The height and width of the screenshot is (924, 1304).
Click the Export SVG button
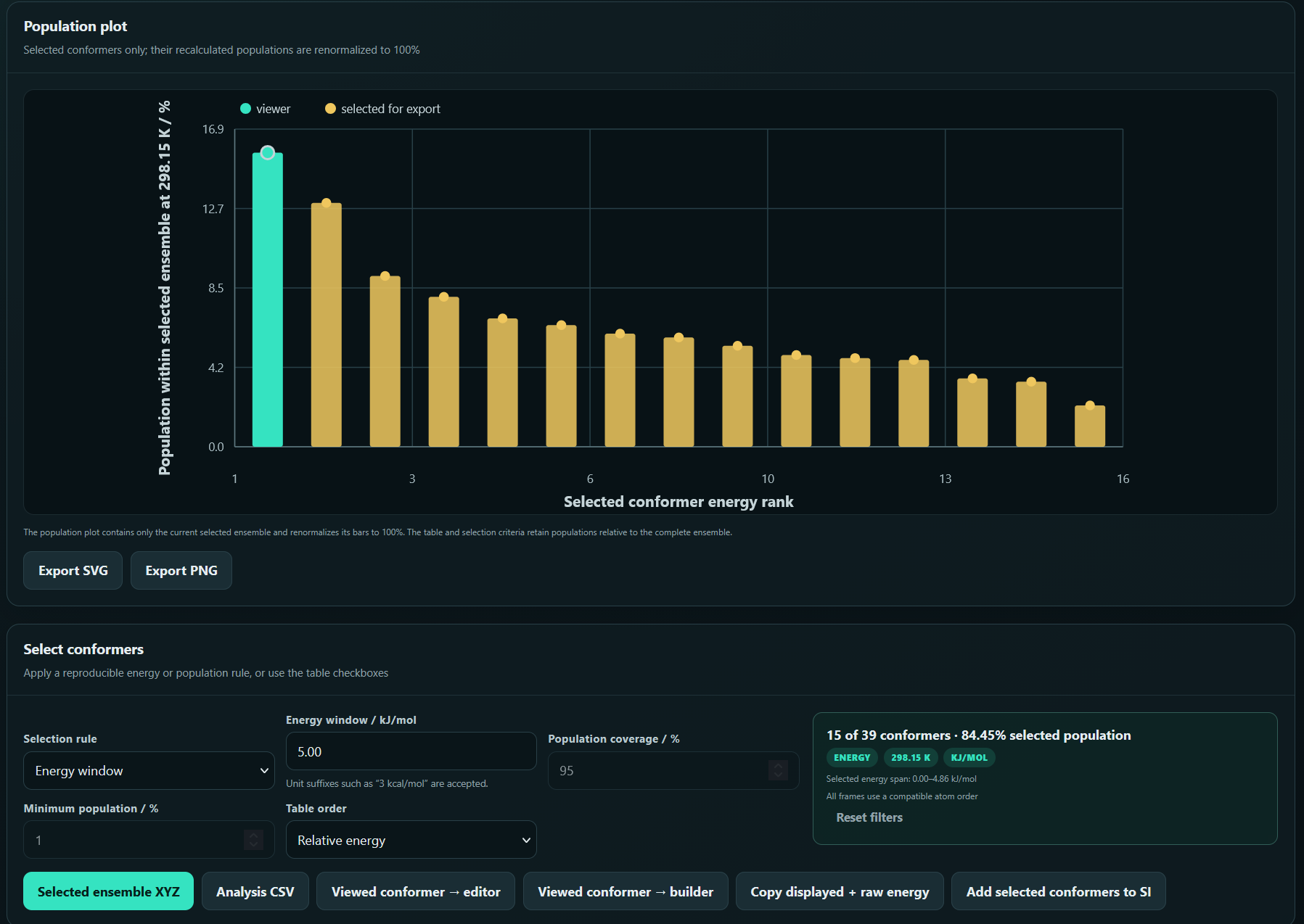(x=73, y=571)
